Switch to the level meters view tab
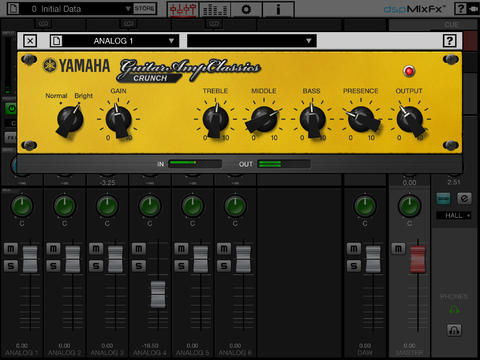Screen dimensions: 480x360 tap(215, 9)
